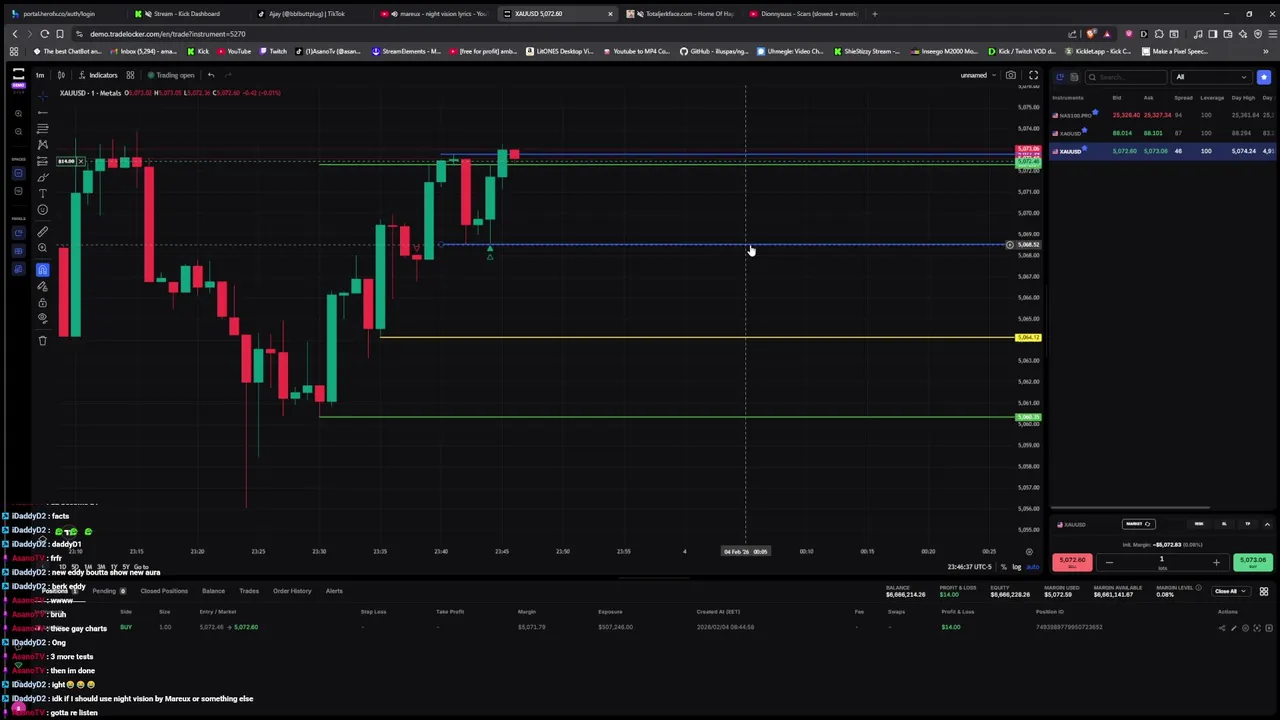Undo the last chart action

(x=211, y=75)
